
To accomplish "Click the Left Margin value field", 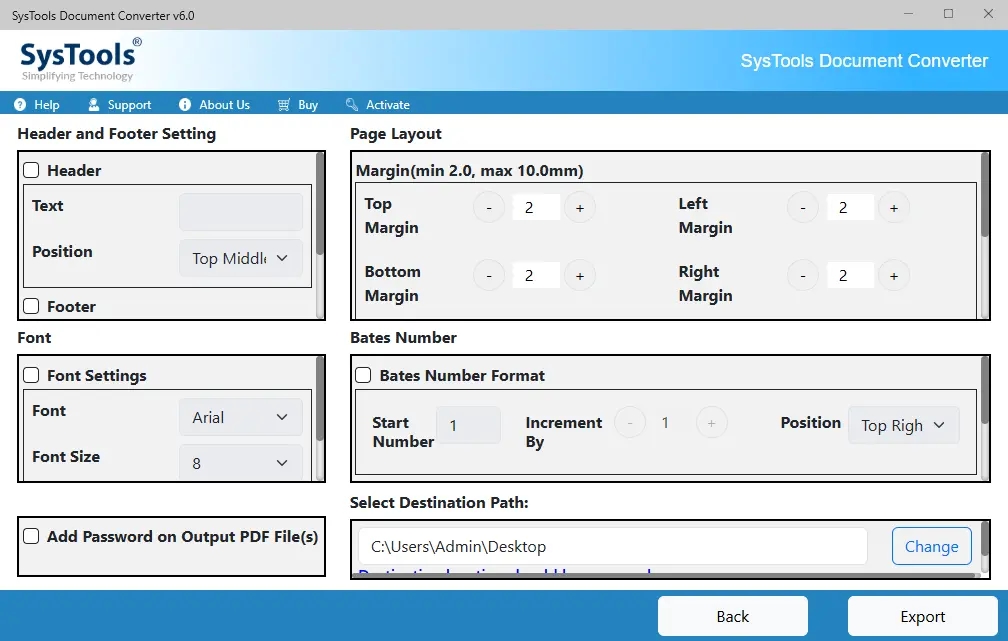I will tap(850, 208).
